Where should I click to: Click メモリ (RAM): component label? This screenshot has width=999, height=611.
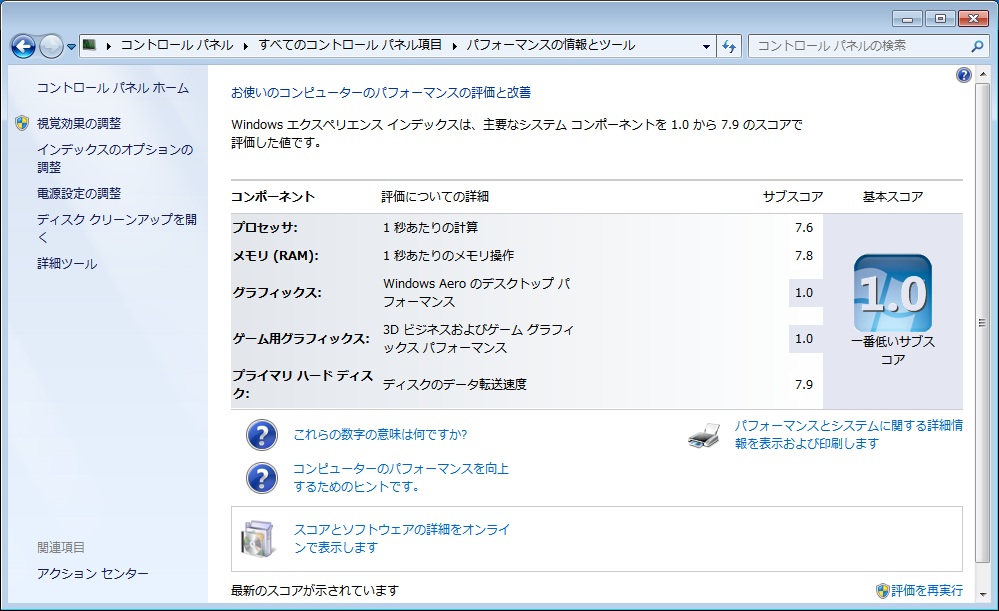click(275, 255)
